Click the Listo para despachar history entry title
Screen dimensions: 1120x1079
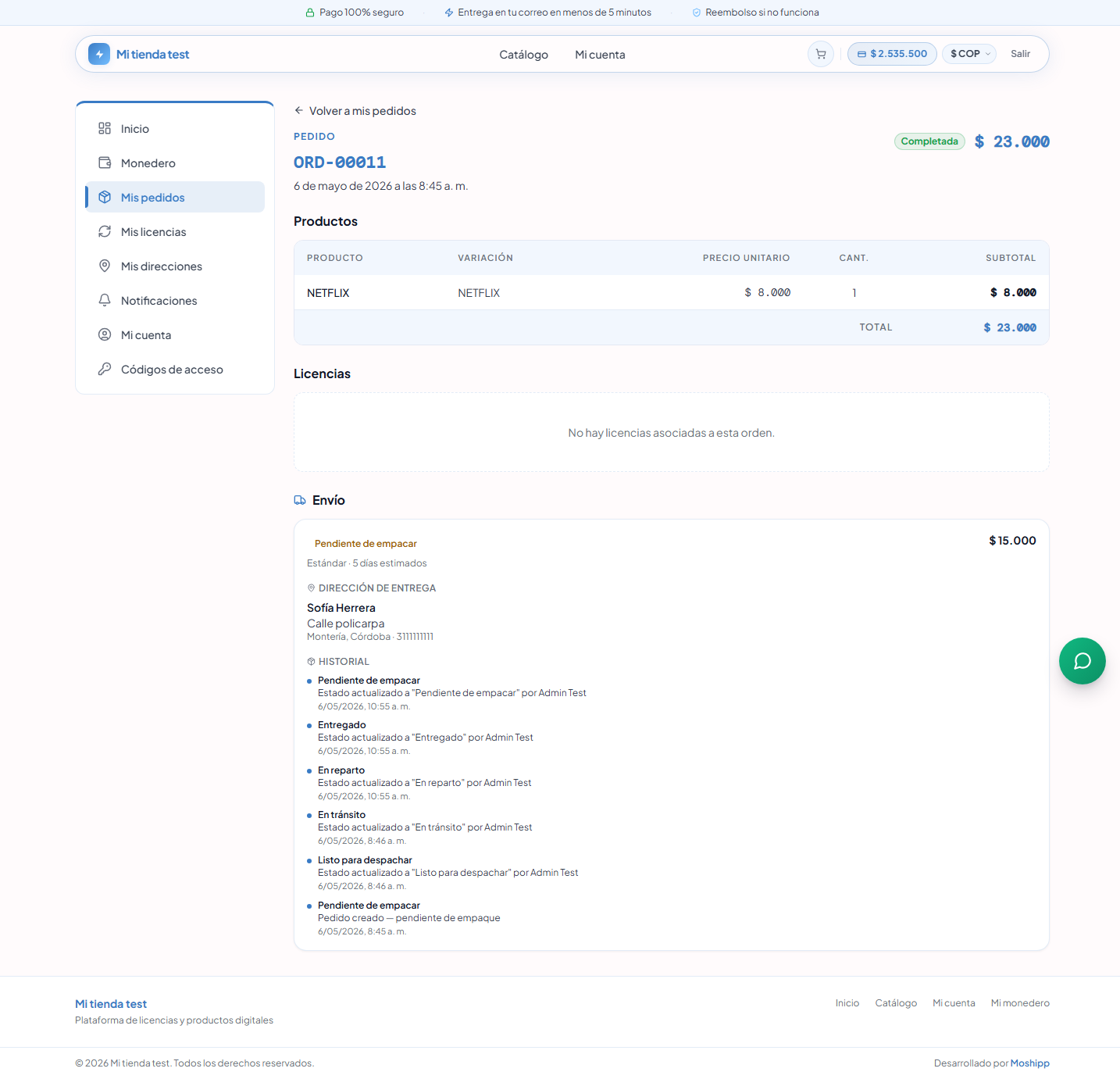tap(365, 860)
